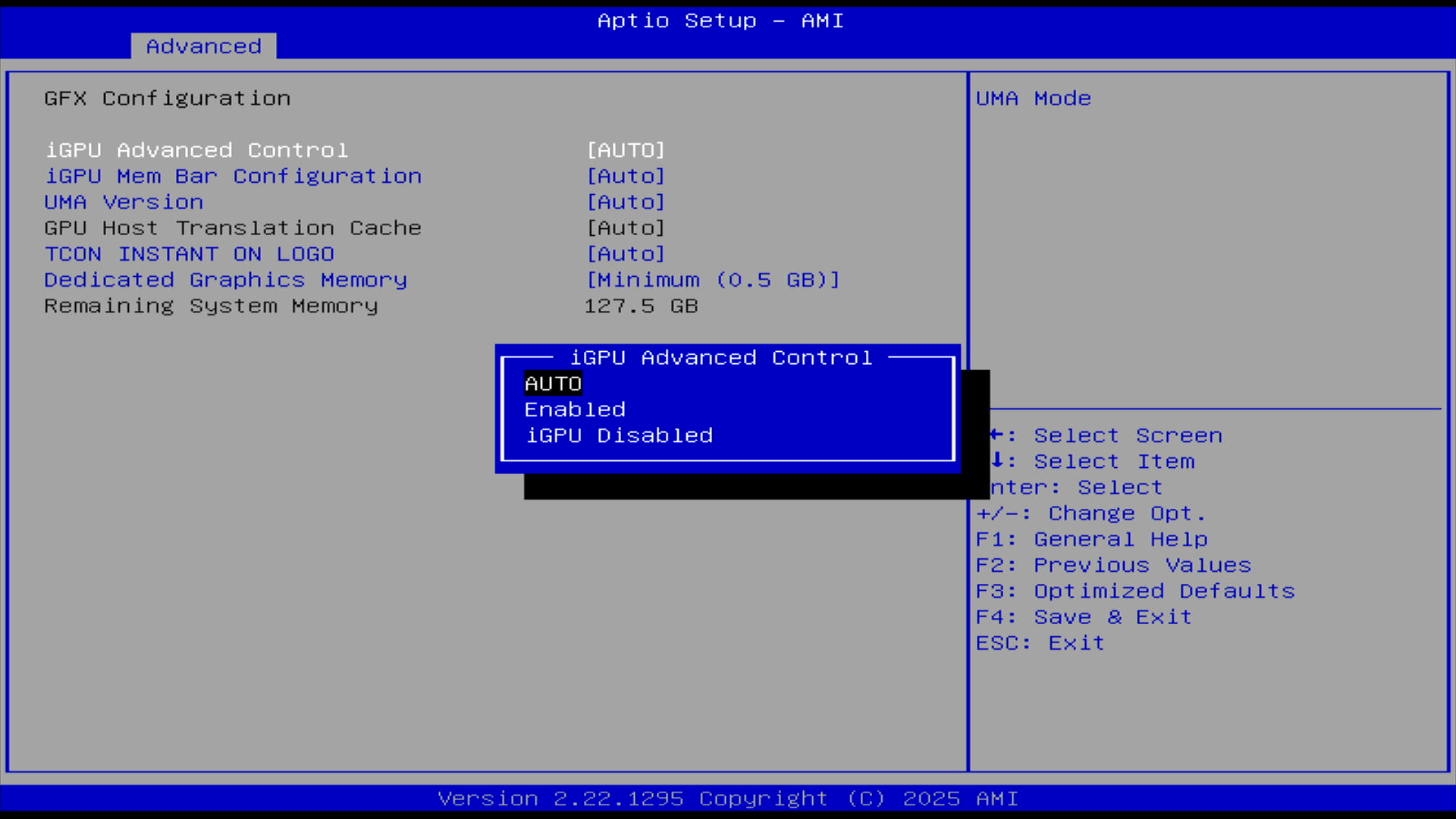Open GPU Host Translation Cache [Auto] value
Image resolution: width=1456 pixels, height=819 pixels.
point(626,227)
